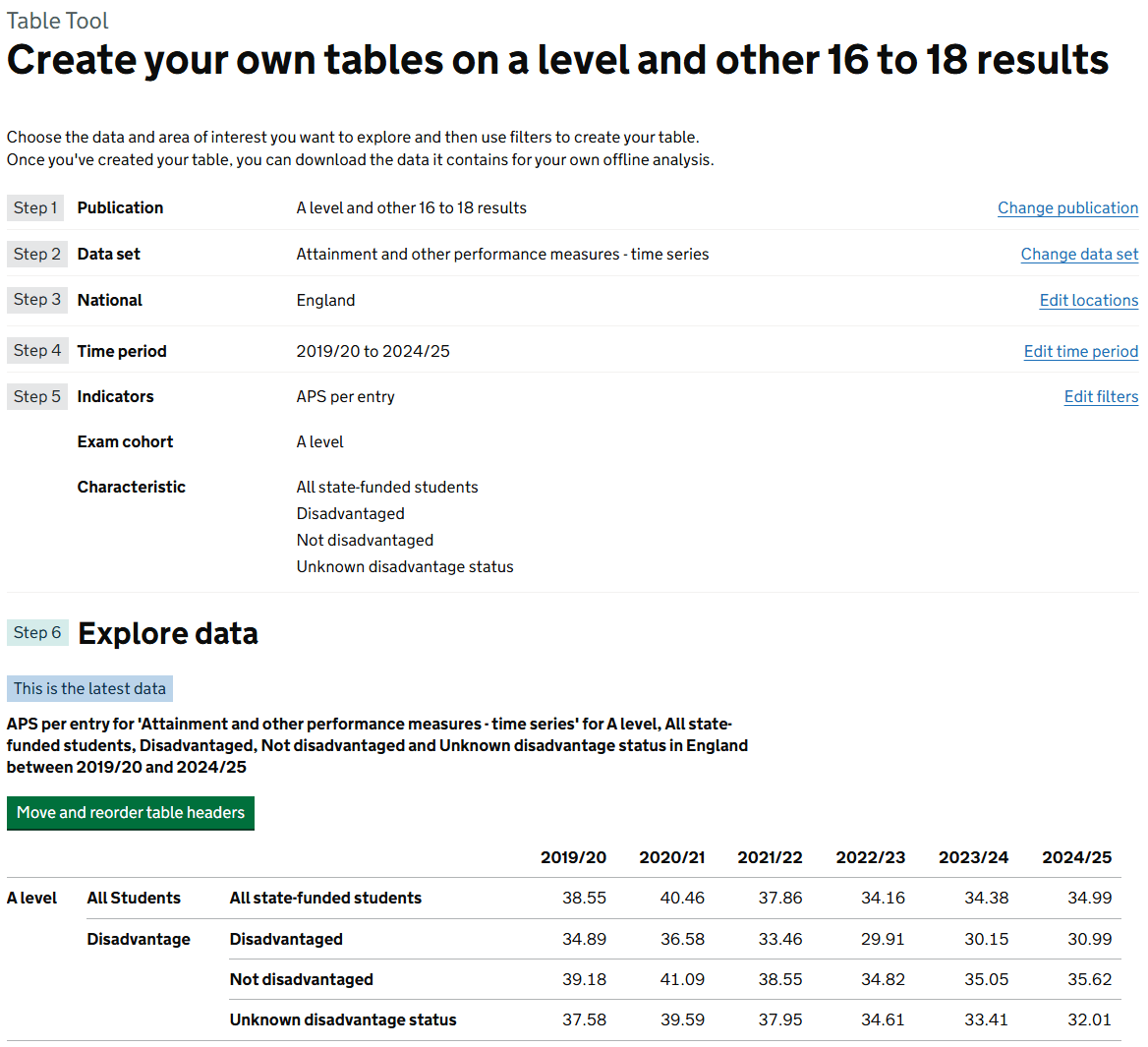The width and height of the screenshot is (1148, 1047).
Task: Follow the Change data set link
Action: 1079,254
